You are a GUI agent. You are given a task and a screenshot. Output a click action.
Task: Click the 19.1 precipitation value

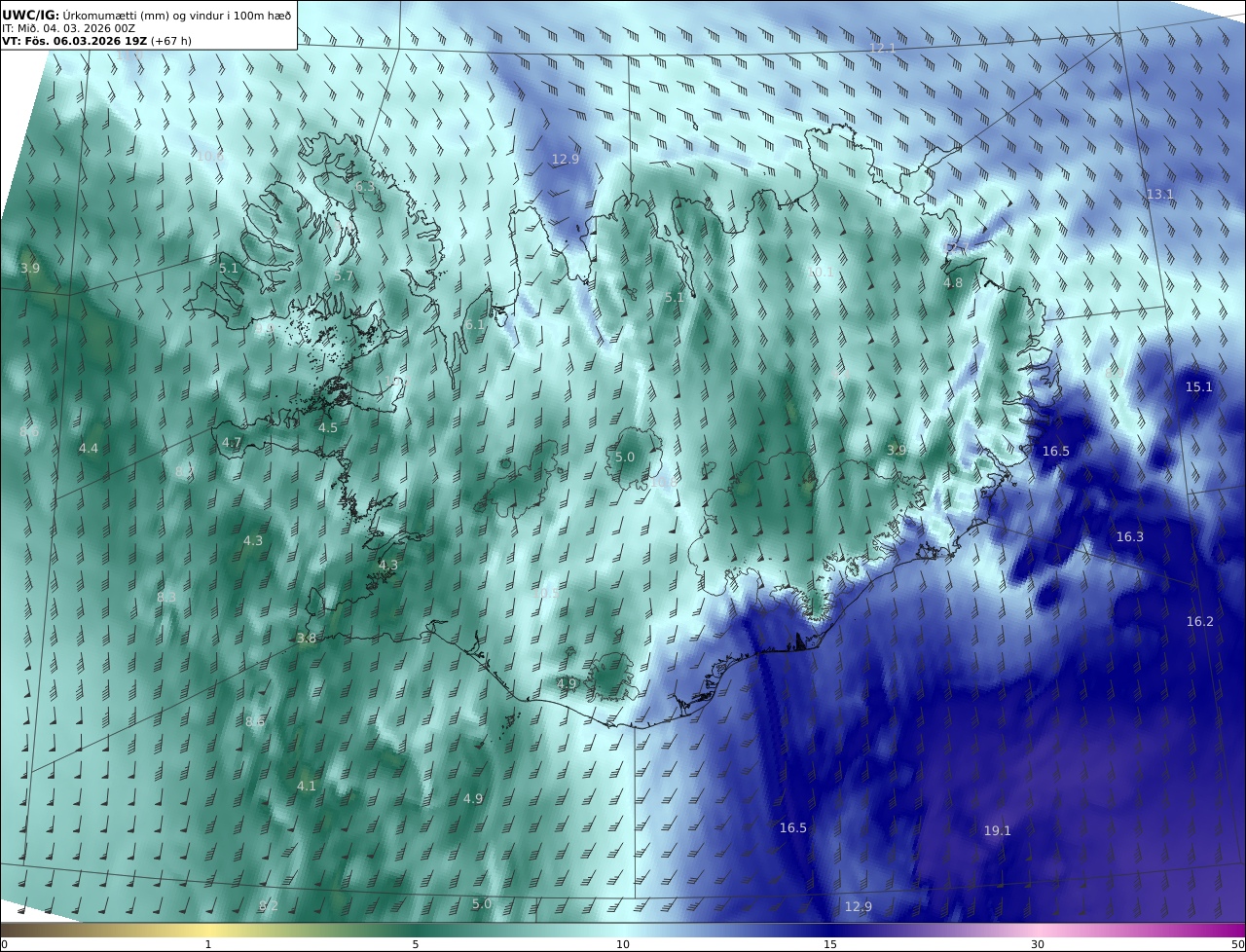point(997,831)
